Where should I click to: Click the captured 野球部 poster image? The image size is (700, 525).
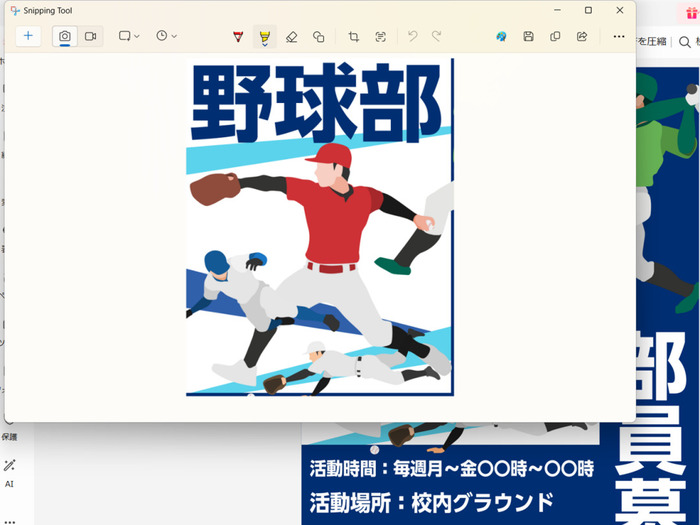(x=320, y=227)
